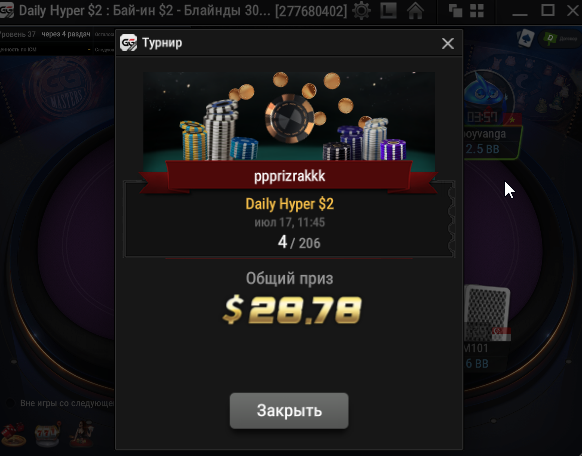This screenshot has height=456, width=582.
Task: Click the tile windows grid icon
Action: pos(477,11)
